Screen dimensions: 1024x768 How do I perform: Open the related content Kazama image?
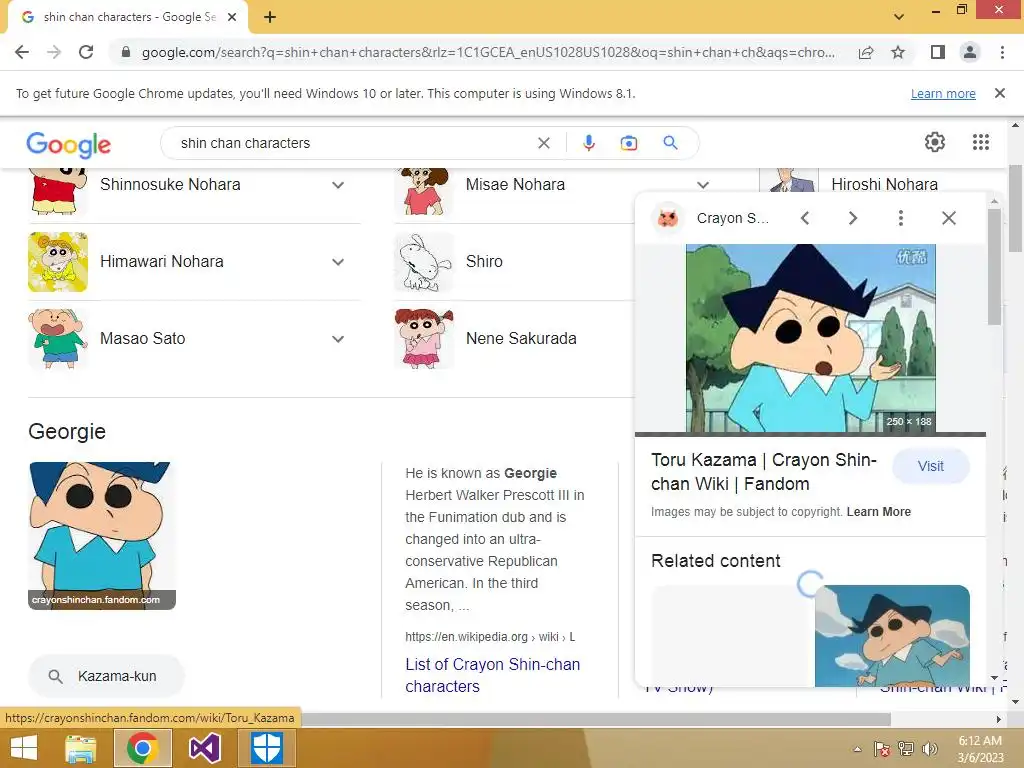[892, 635]
